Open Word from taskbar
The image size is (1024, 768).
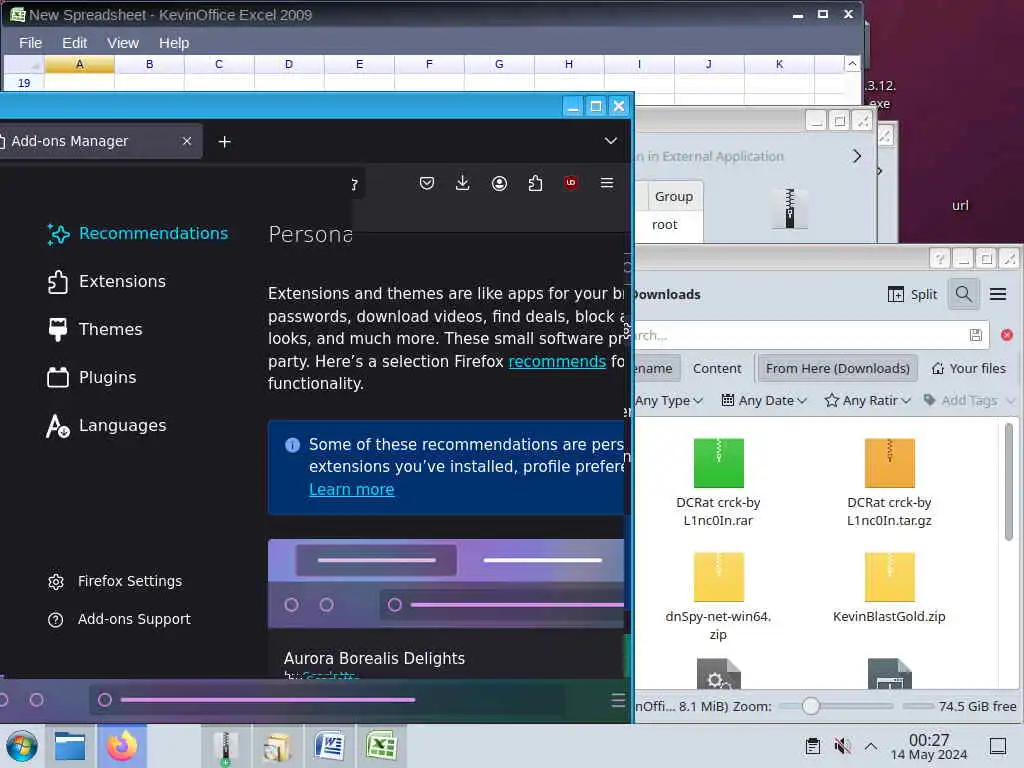pos(329,746)
